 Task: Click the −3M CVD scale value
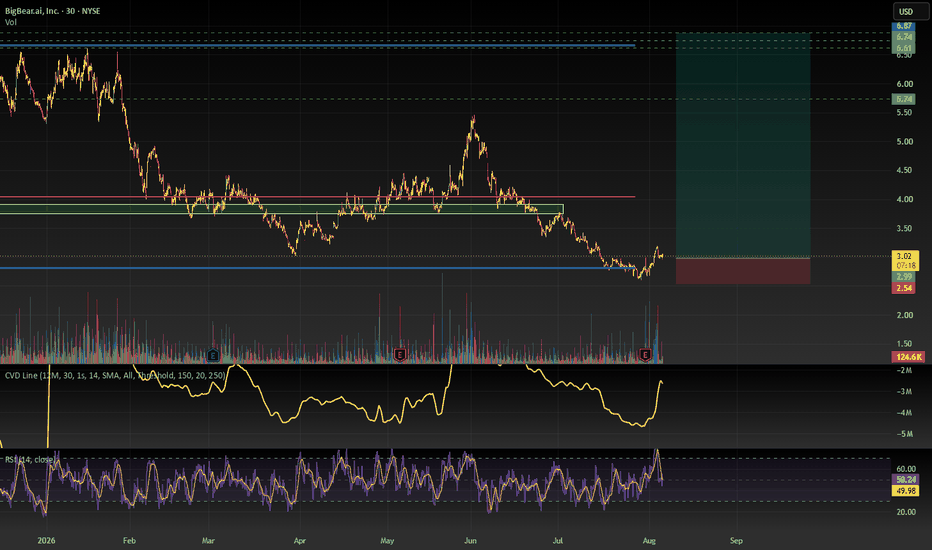904,391
